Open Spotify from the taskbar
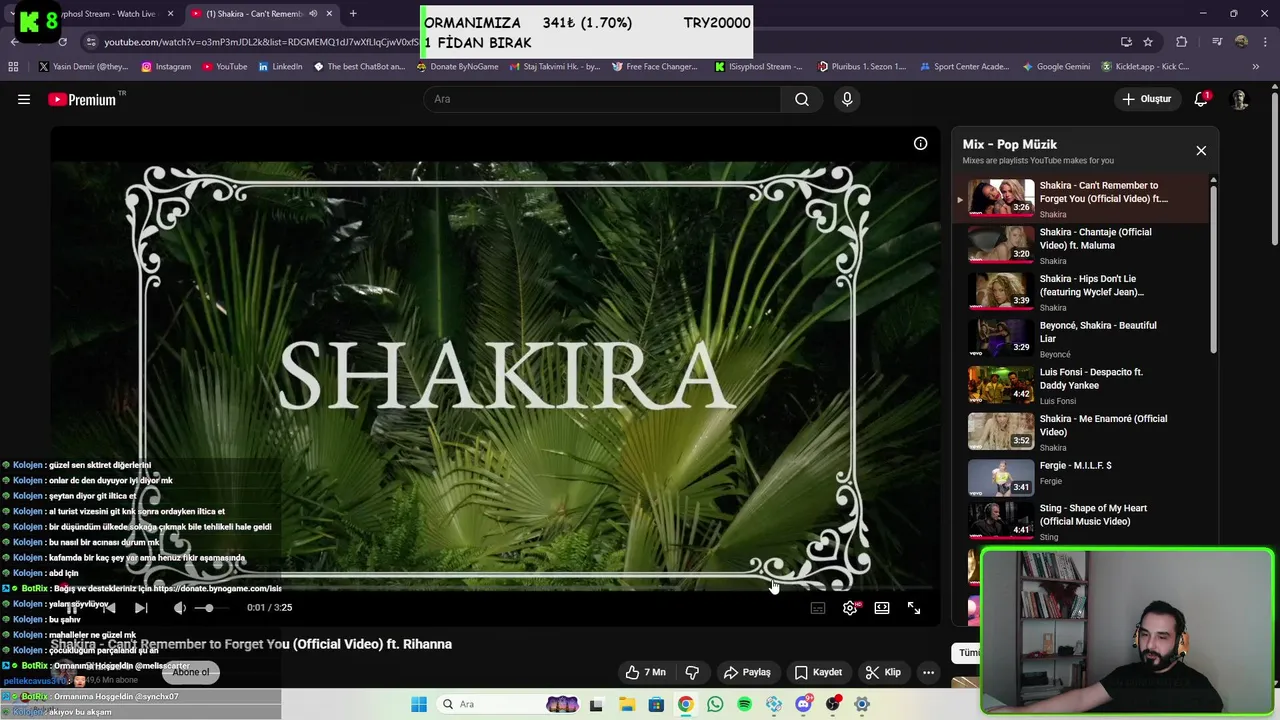 744,704
